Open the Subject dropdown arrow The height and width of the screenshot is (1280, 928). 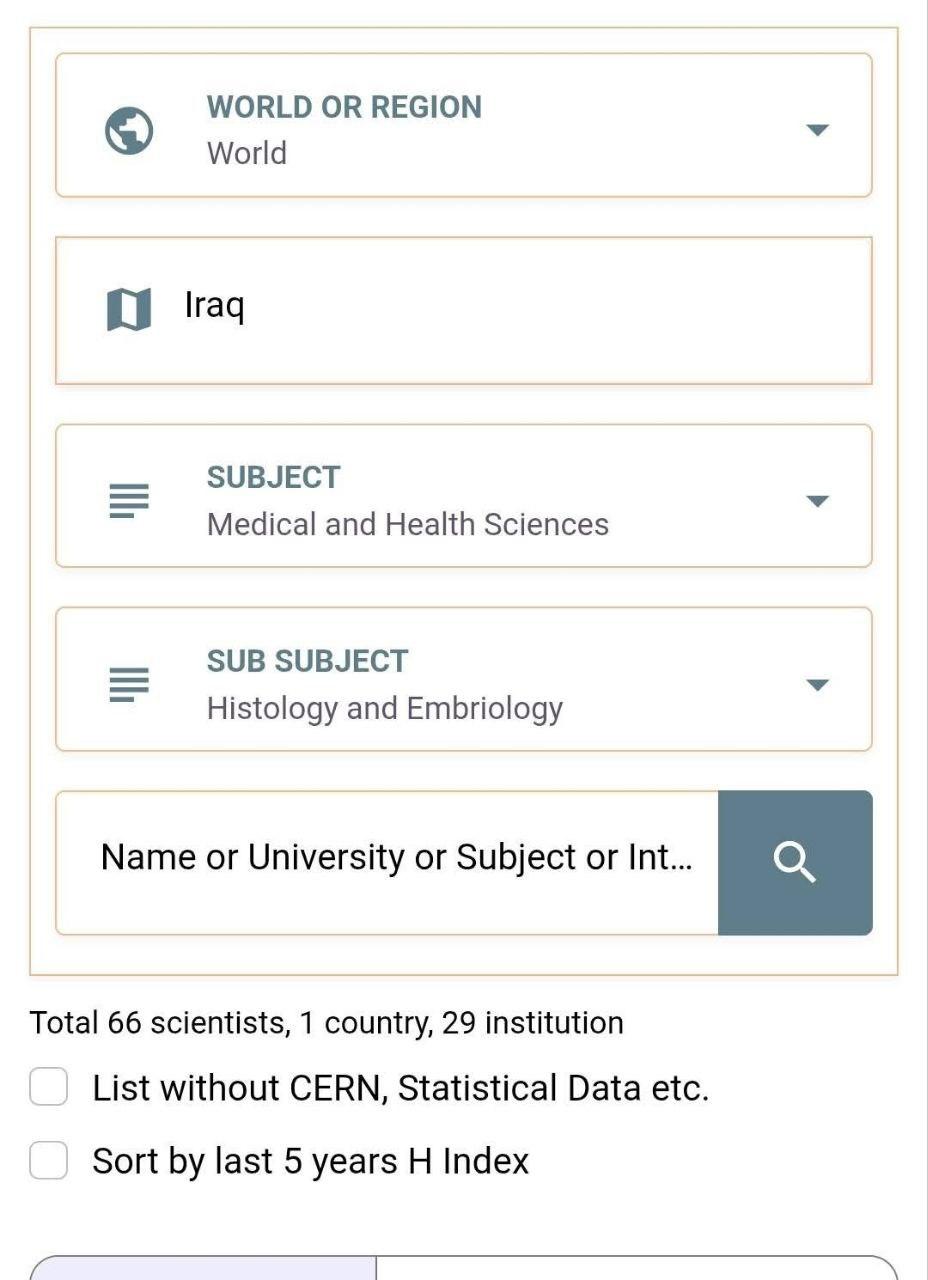tap(817, 501)
